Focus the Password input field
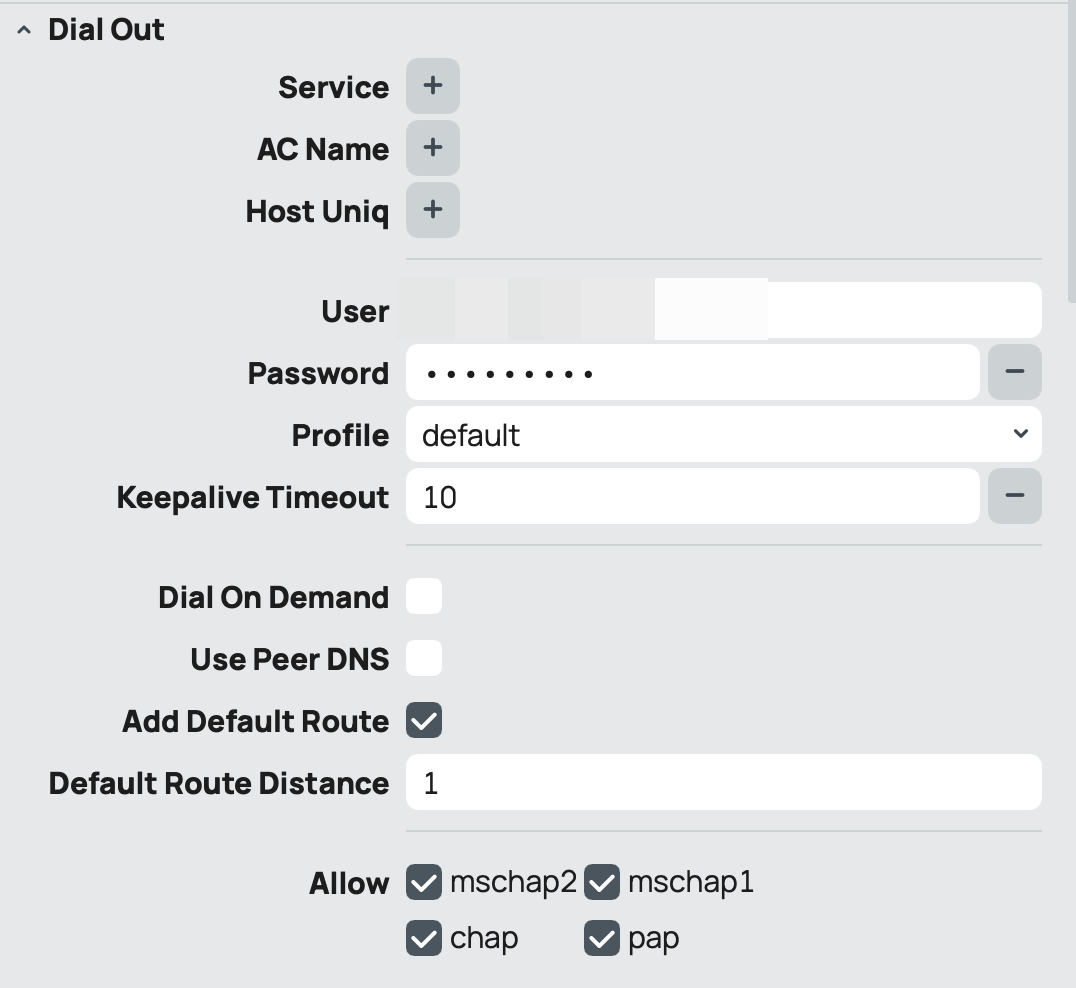This screenshot has height=988, width=1076. click(692, 372)
